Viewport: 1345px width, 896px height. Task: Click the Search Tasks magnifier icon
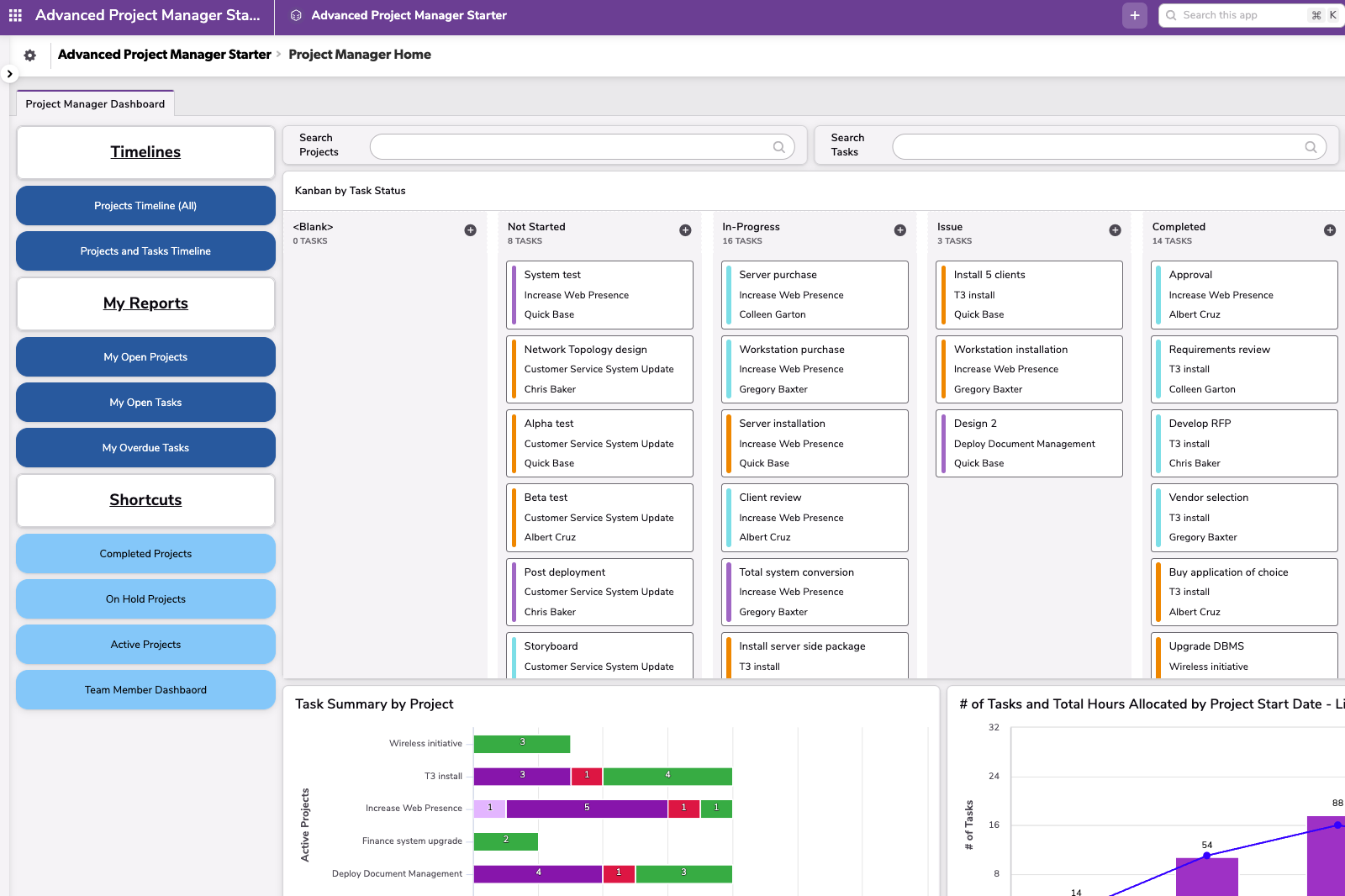coord(1311,146)
